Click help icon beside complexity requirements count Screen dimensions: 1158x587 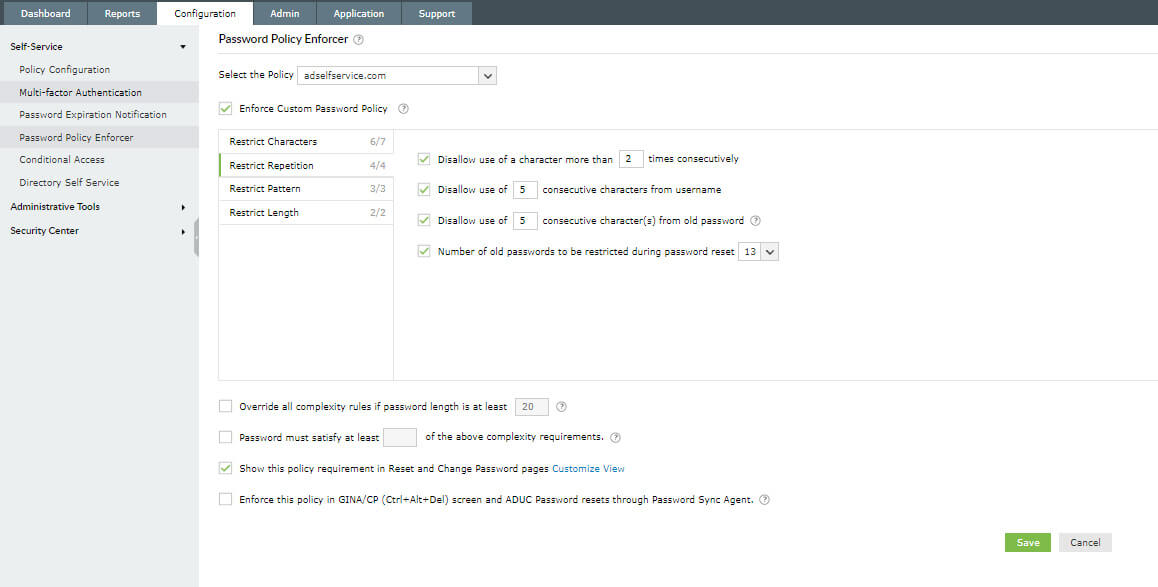coord(615,437)
